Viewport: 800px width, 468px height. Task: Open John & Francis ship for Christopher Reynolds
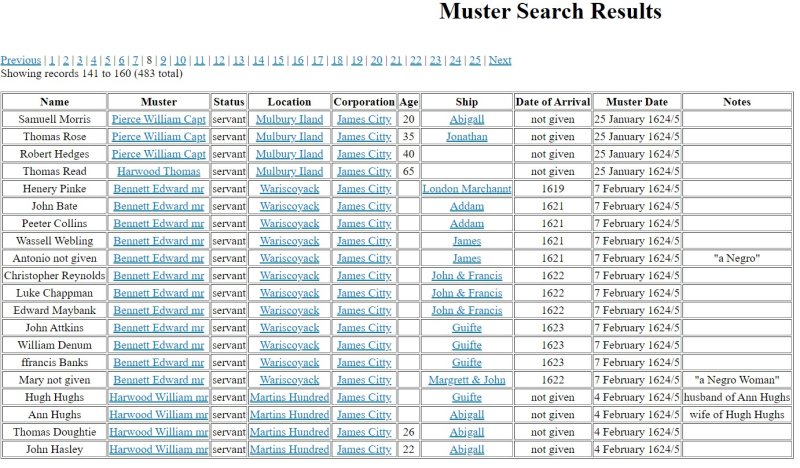(x=467, y=276)
